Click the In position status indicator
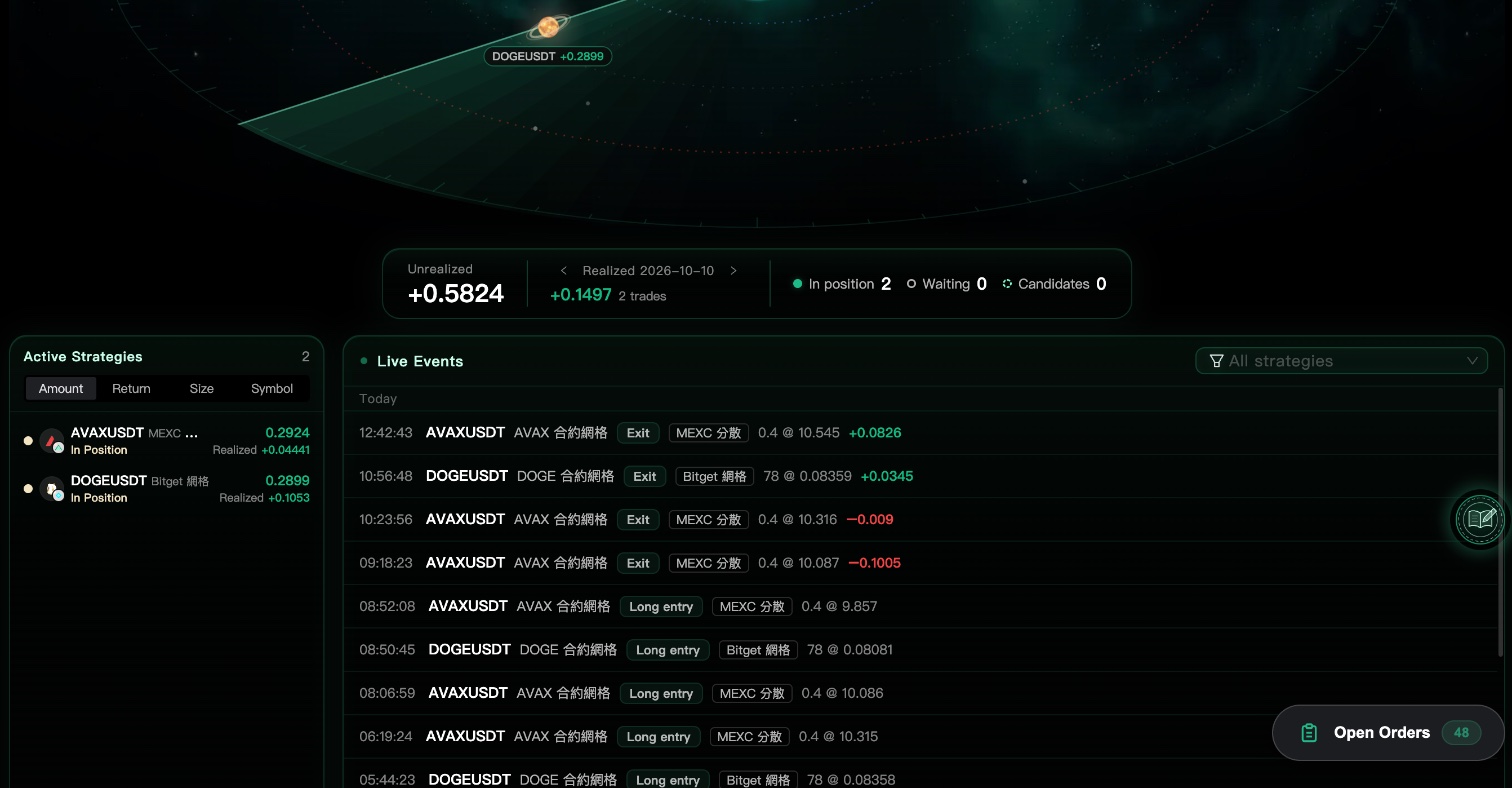This screenshot has height=788, width=1512. click(841, 284)
